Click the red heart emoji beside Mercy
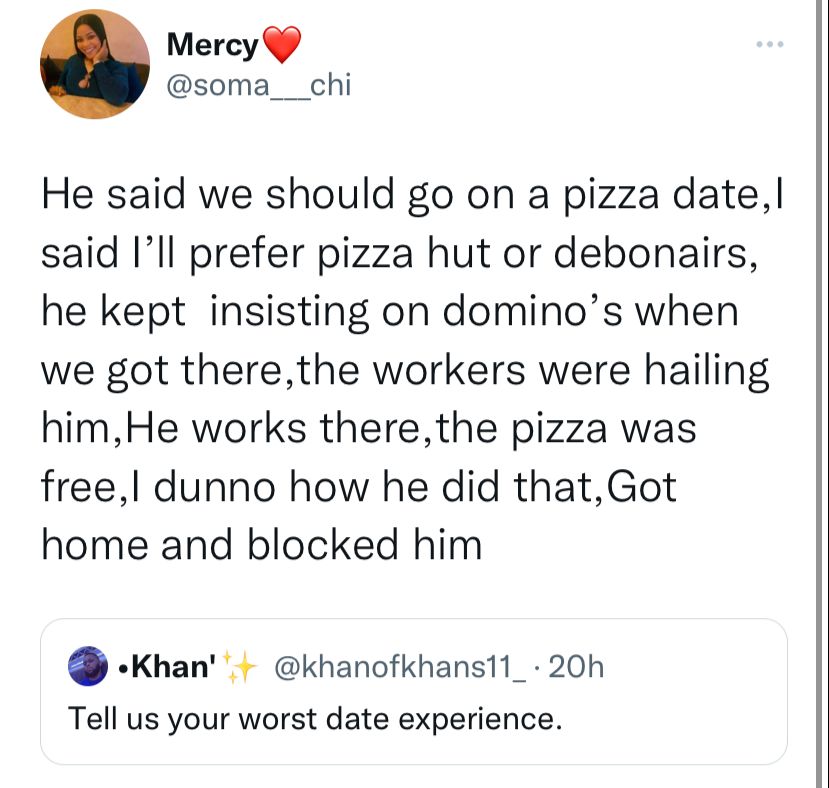This screenshot has height=788, width=829. [281, 45]
